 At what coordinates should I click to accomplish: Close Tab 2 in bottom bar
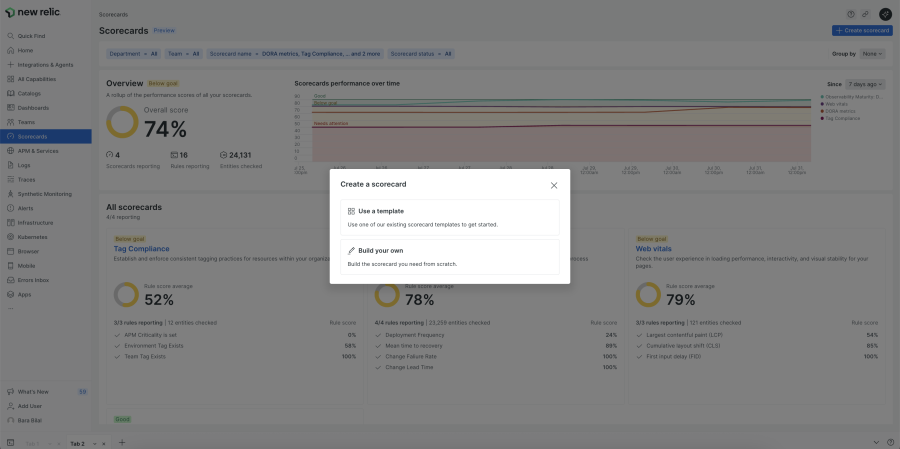coord(103,444)
